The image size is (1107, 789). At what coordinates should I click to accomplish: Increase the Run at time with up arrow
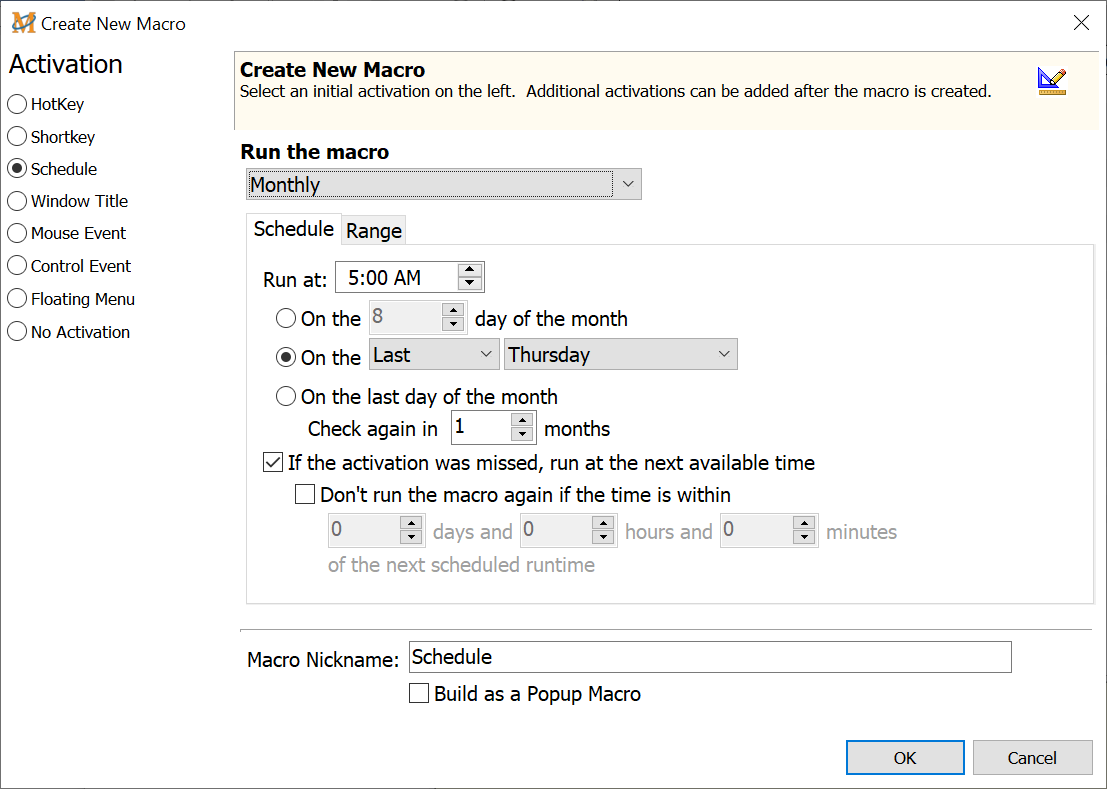[x=470, y=271]
